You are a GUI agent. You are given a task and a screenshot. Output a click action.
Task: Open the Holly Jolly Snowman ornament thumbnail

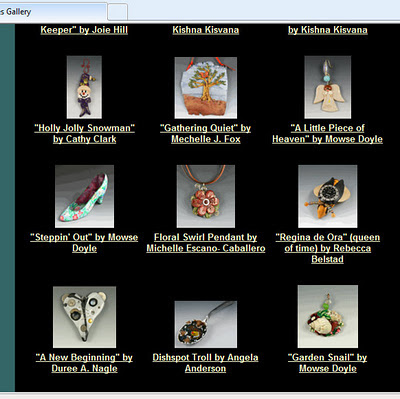84,87
